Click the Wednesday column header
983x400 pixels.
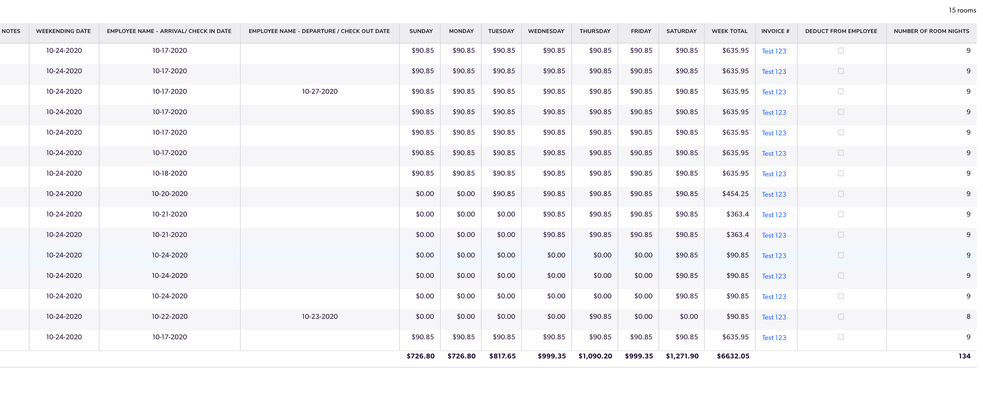[x=546, y=31]
